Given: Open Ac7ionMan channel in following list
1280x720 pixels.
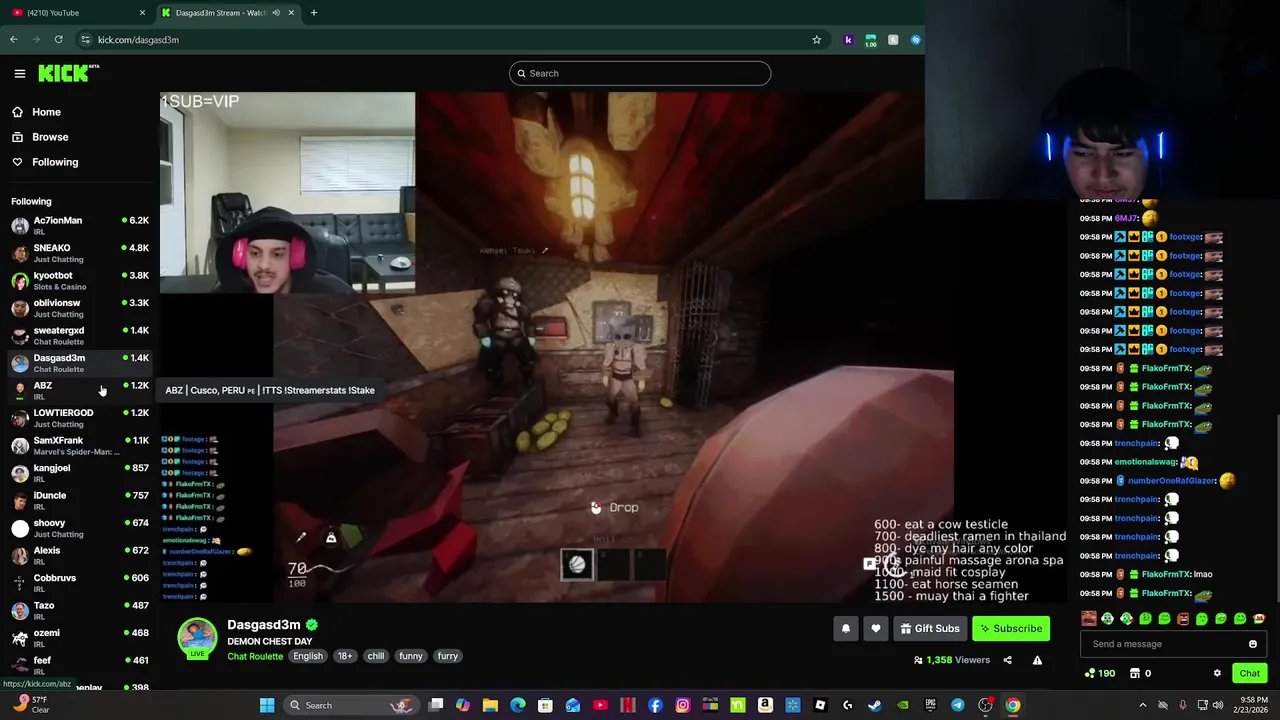Looking at the screenshot, I should [x=80, y=225].
